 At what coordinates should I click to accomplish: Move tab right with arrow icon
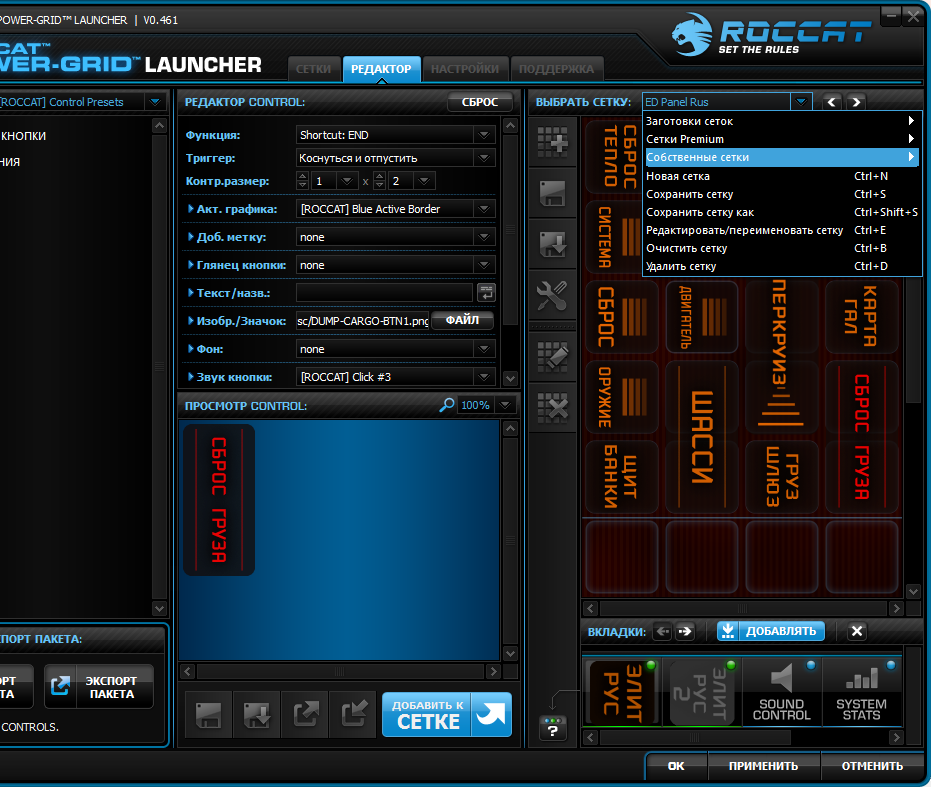click(685, 631)
